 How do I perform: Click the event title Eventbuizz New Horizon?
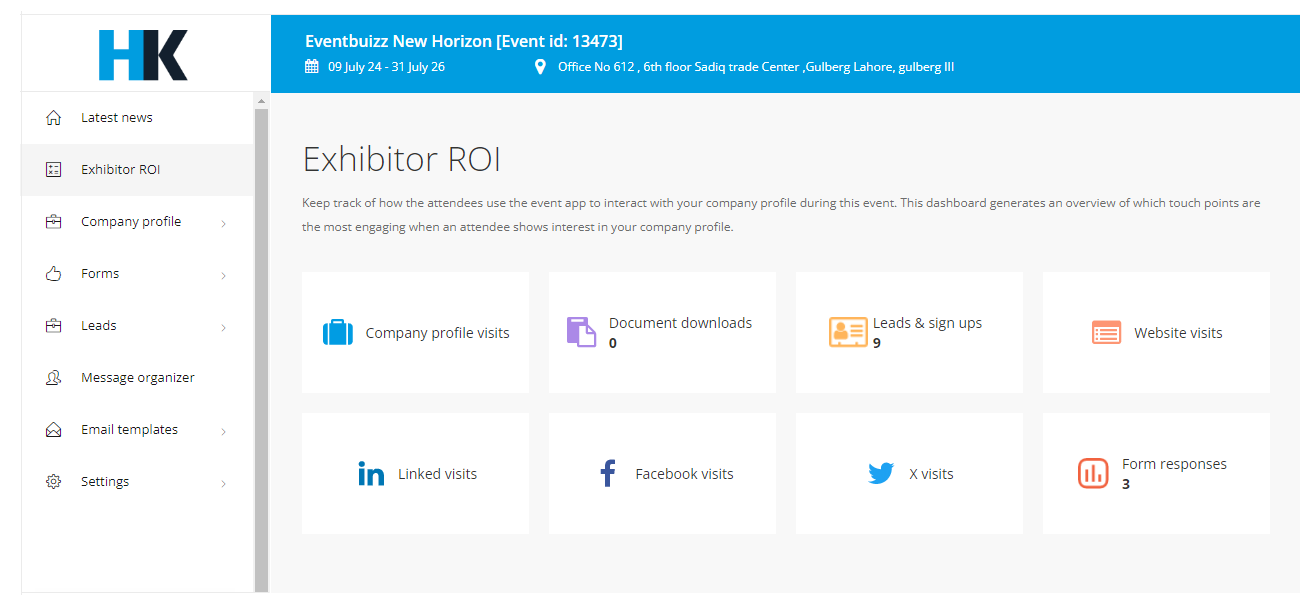tap(464, 41)
